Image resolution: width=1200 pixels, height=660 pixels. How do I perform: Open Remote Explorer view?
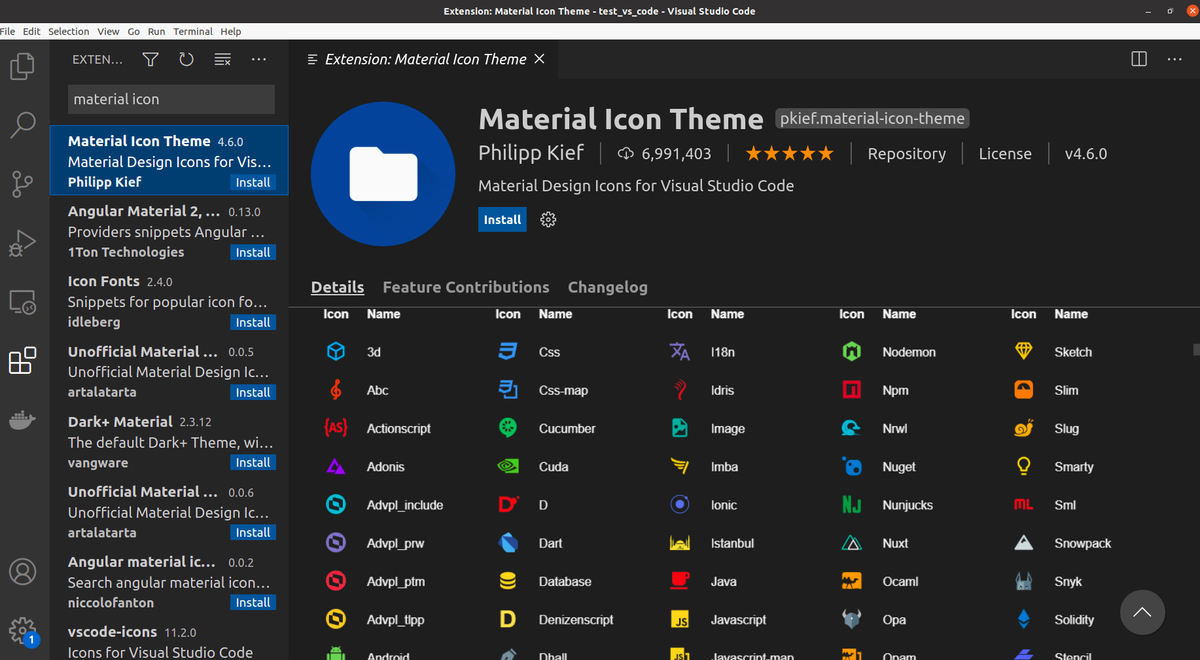click(22, 302)
